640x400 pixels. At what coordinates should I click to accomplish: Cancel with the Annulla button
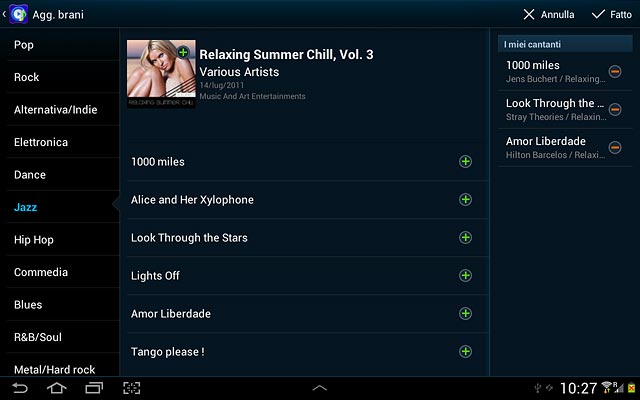click(x=549, y=15)
